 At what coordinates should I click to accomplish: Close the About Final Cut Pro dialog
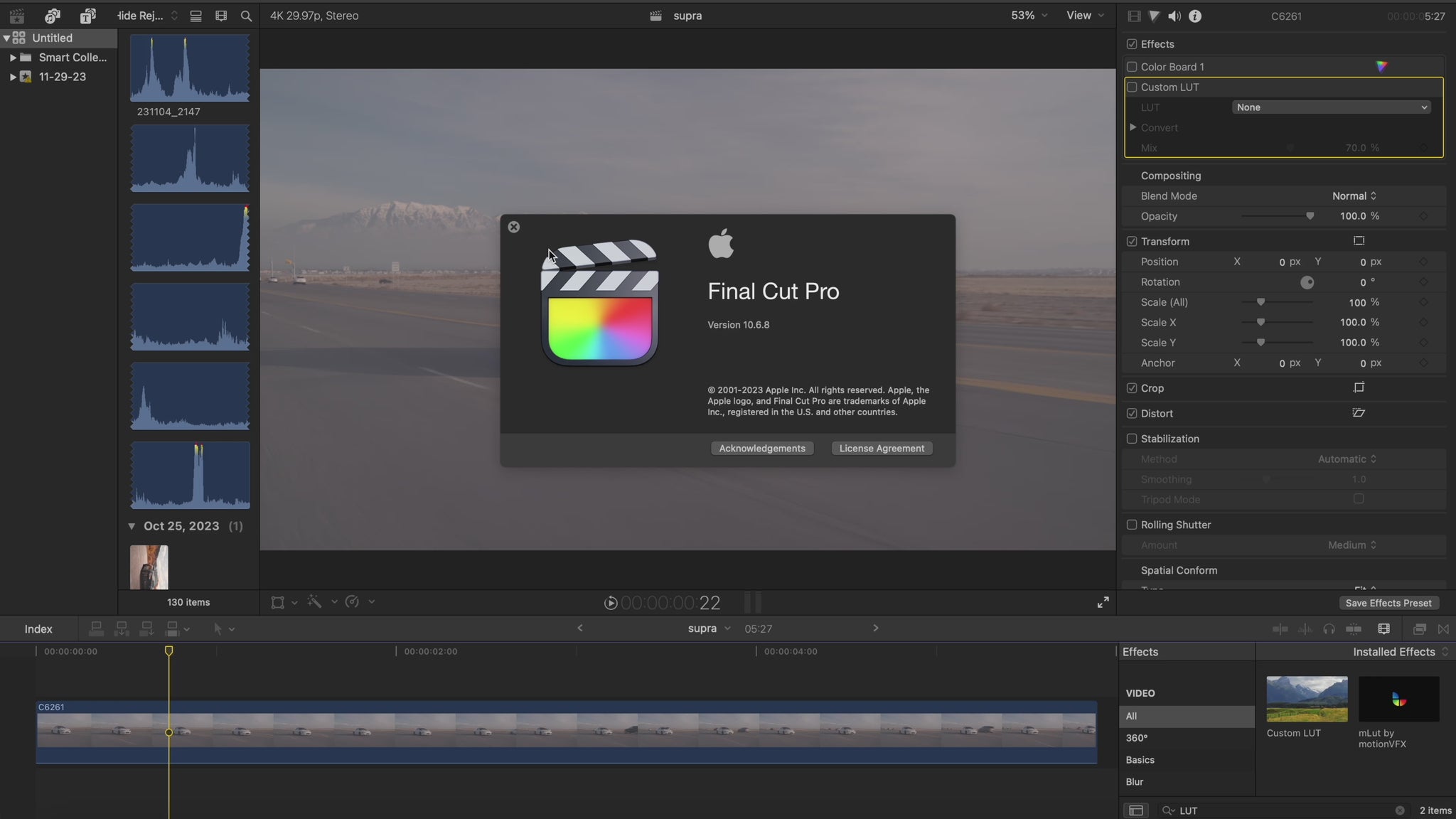click(513, 227)
